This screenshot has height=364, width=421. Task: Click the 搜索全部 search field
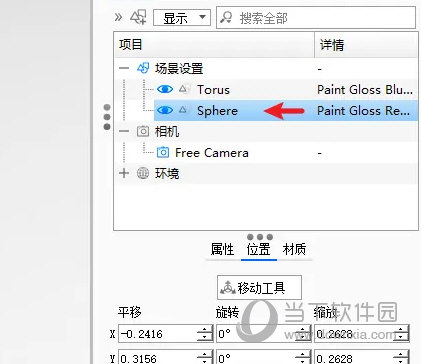(x=316, y=18)
